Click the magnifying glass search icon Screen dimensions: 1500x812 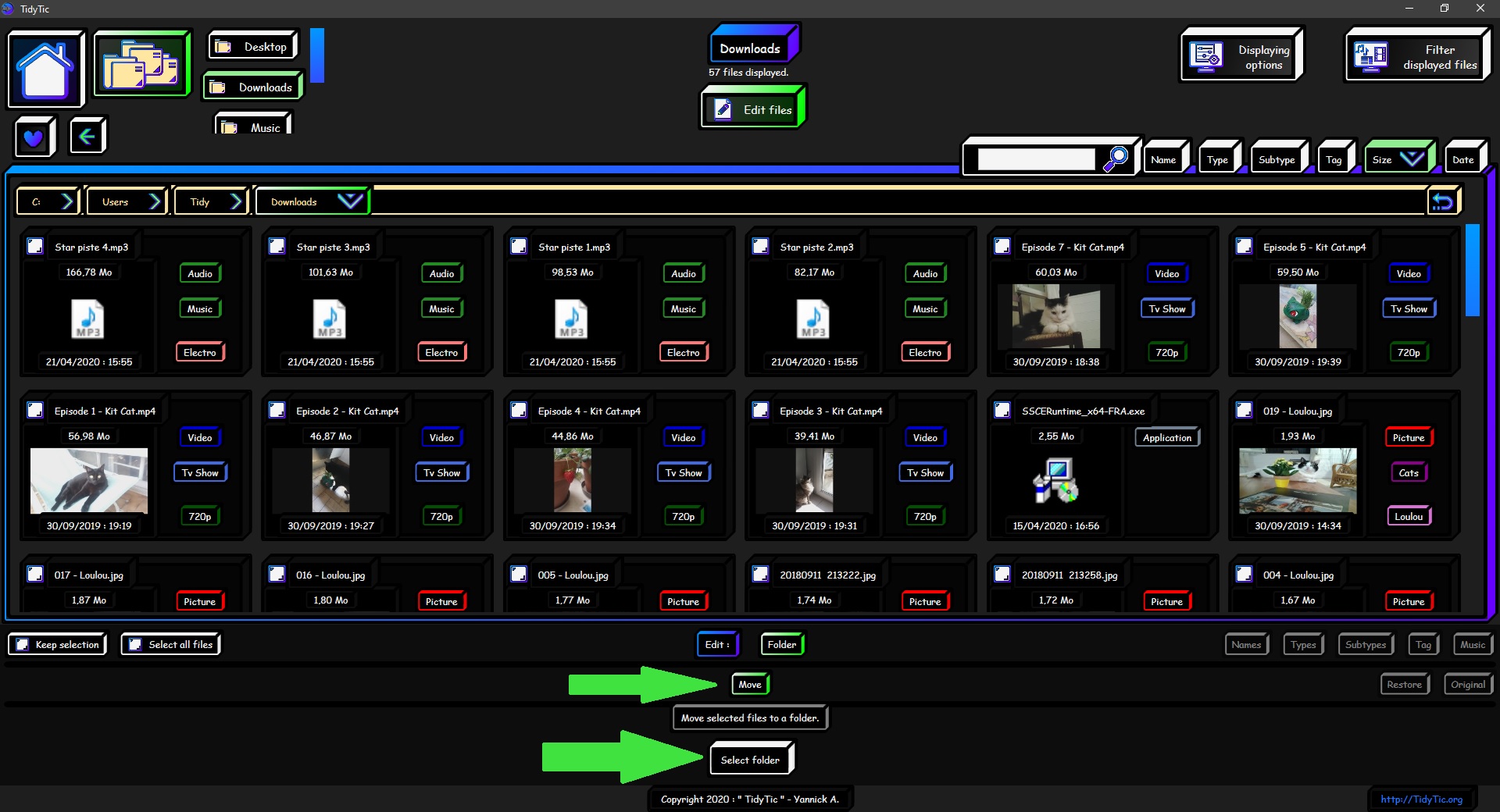(x=1116, y=158)
